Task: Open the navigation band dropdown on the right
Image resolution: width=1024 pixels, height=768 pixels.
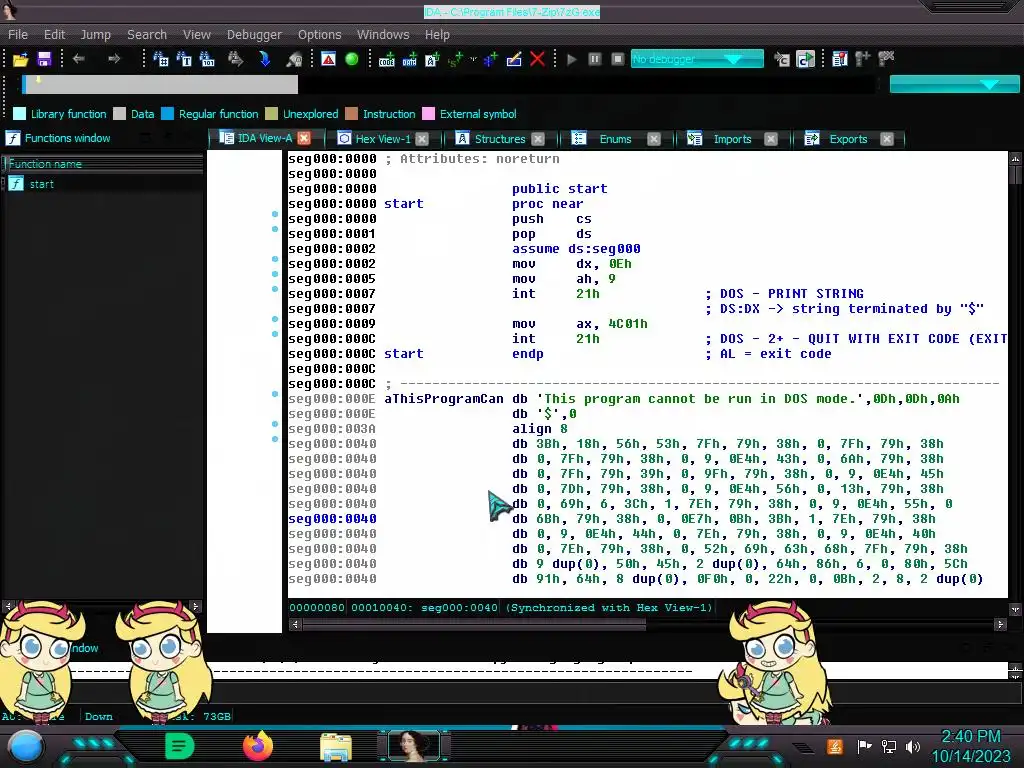Action: pos(953,84)
